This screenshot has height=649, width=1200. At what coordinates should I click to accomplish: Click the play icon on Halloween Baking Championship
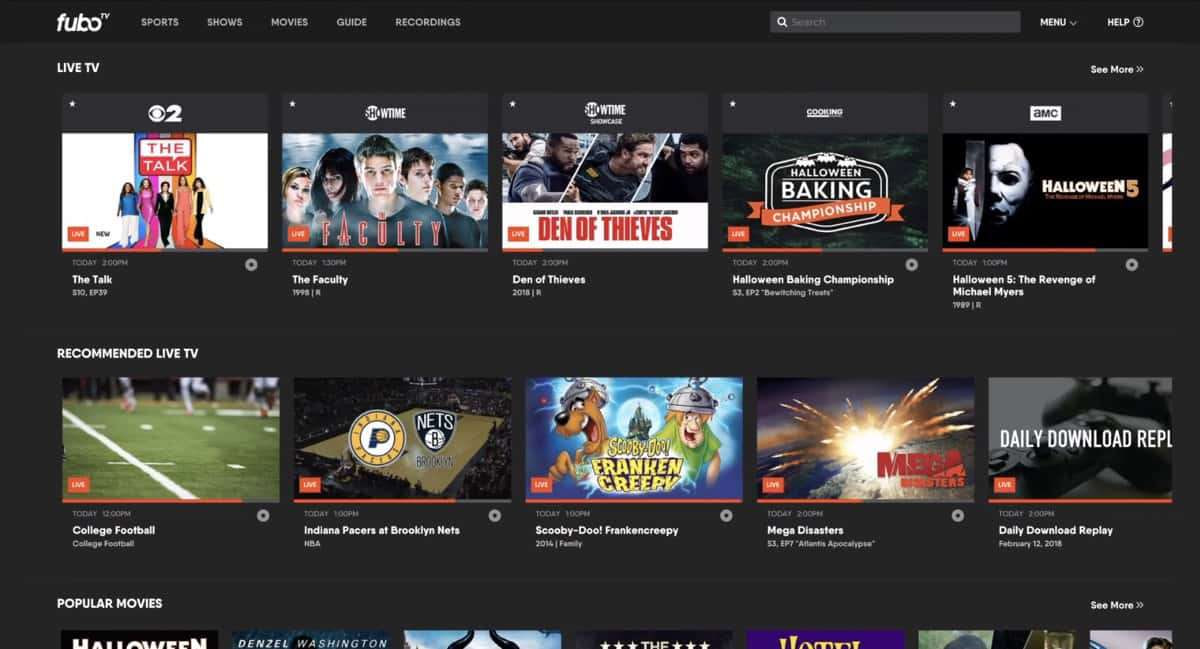click(910, 264)
